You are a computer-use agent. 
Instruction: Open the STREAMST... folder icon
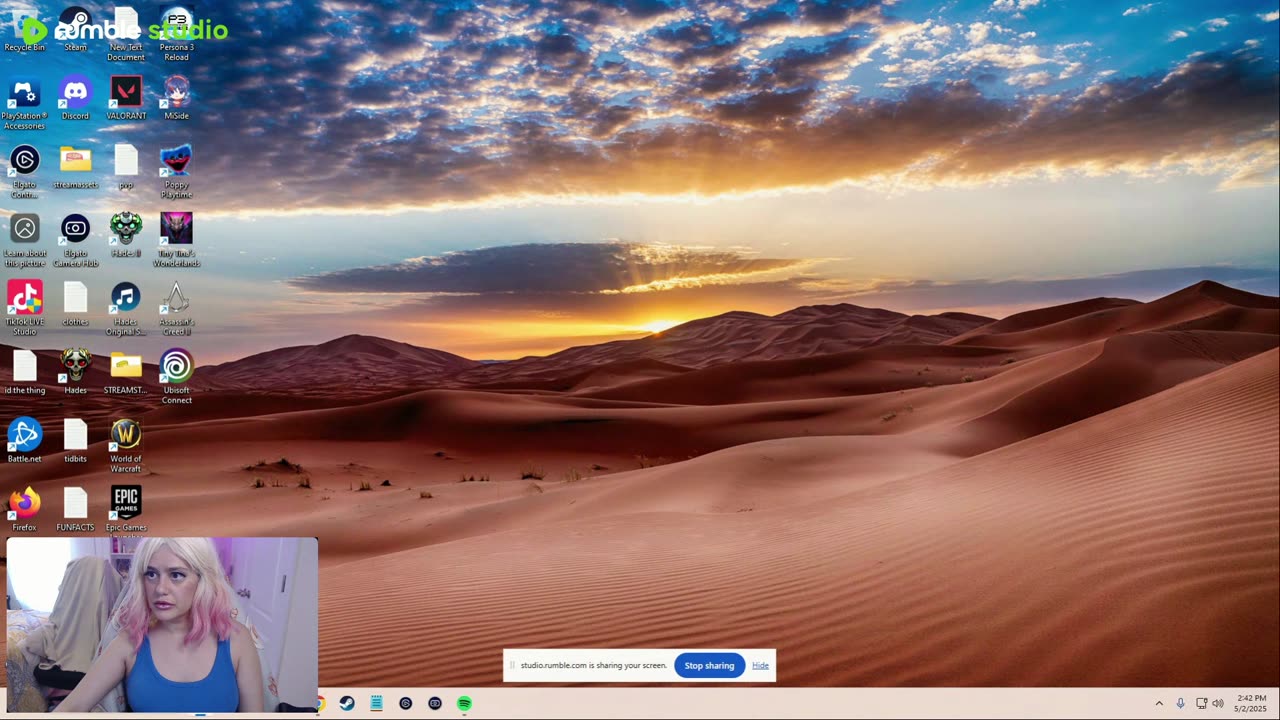coord(126,373)
